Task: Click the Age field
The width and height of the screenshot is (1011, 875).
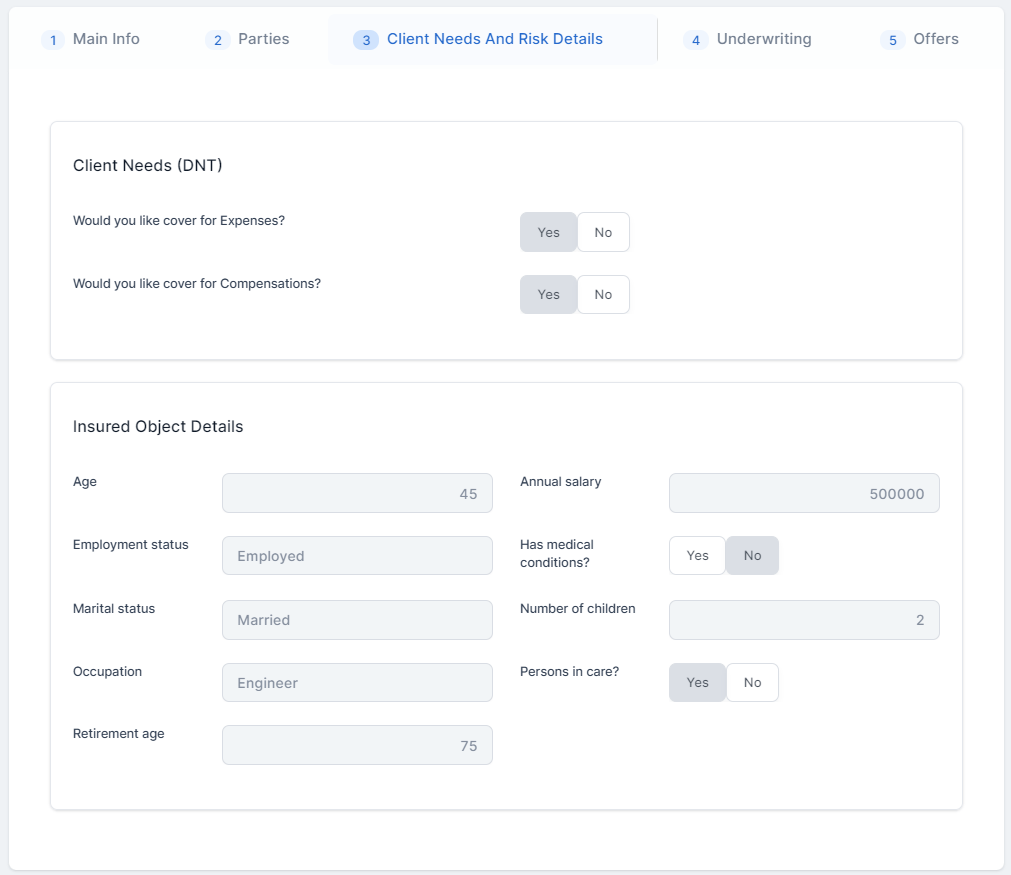Action: (357, 493)
